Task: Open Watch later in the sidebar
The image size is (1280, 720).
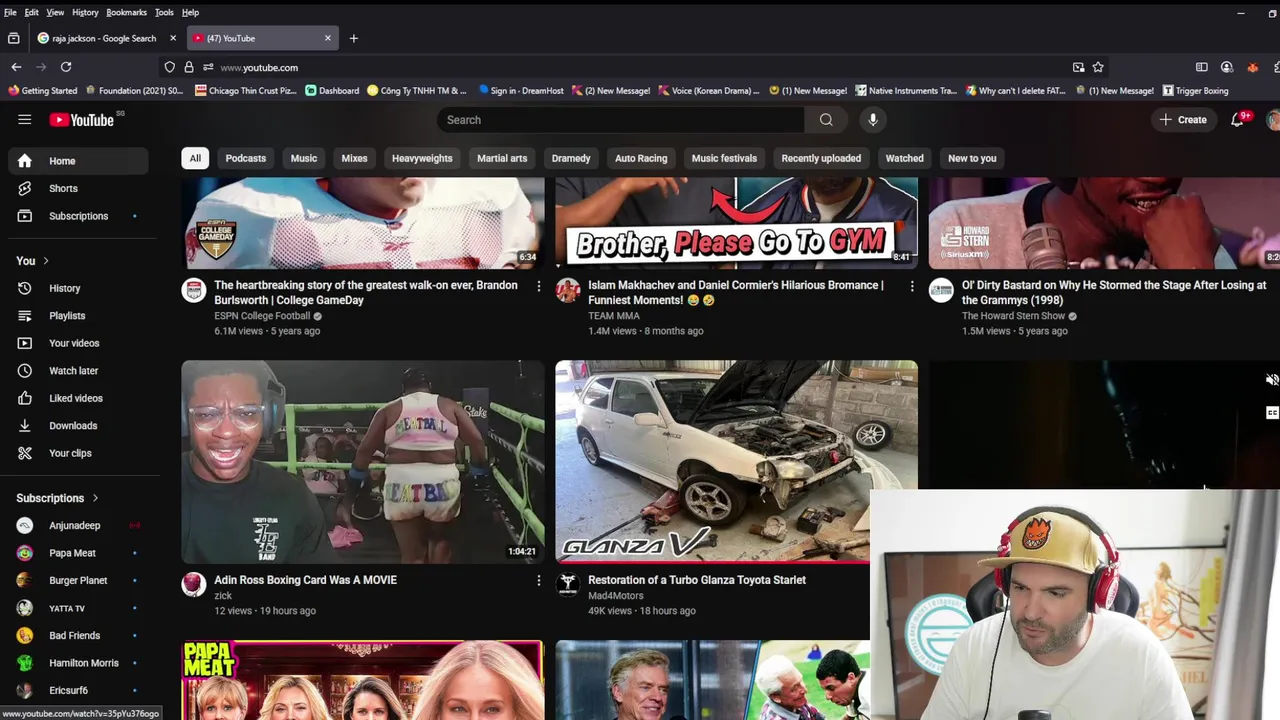Action: (x=78, y=371)
